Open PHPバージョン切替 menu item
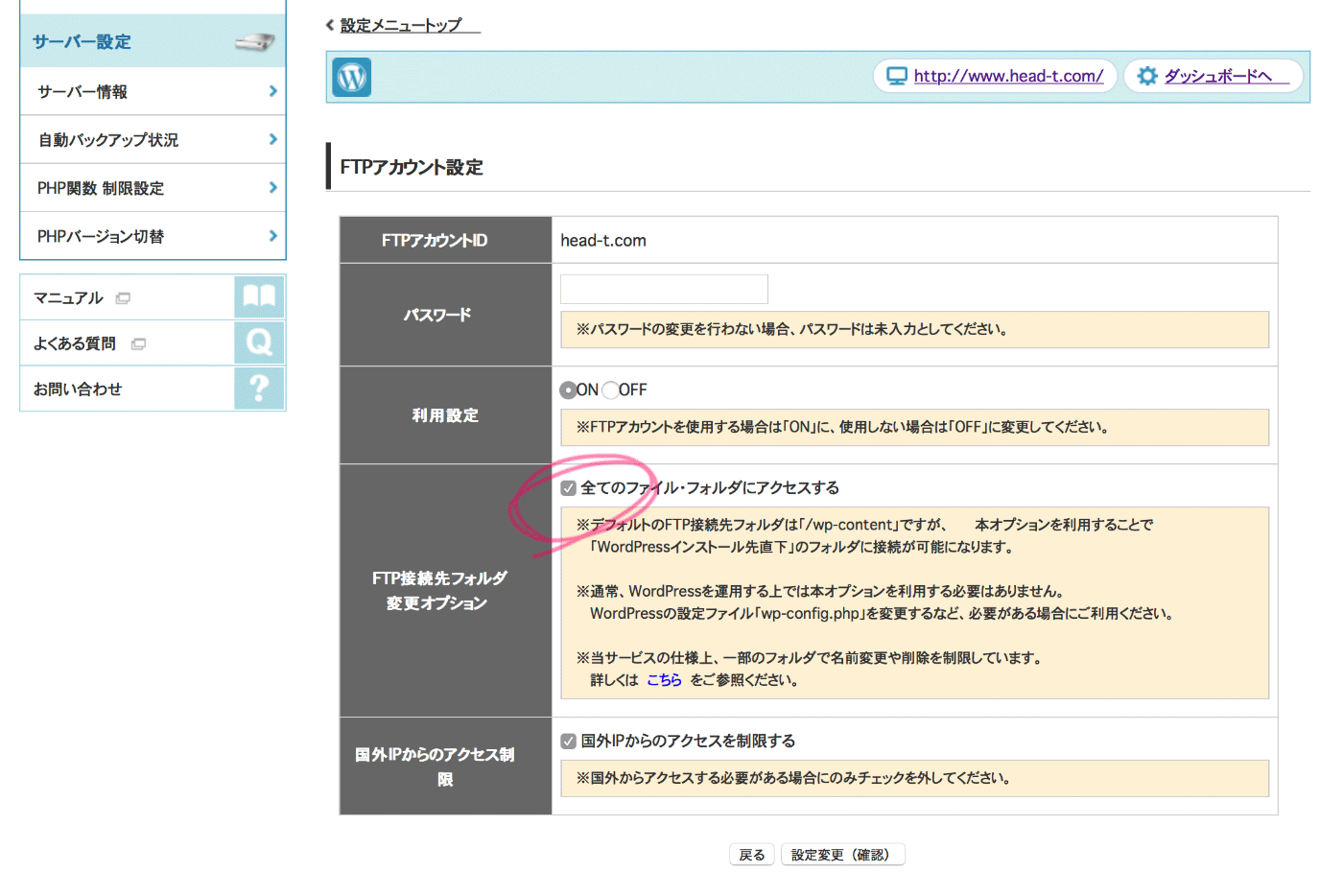Image resolution: width=1343 pixels, height=896 pixels. tap(153, 236)
